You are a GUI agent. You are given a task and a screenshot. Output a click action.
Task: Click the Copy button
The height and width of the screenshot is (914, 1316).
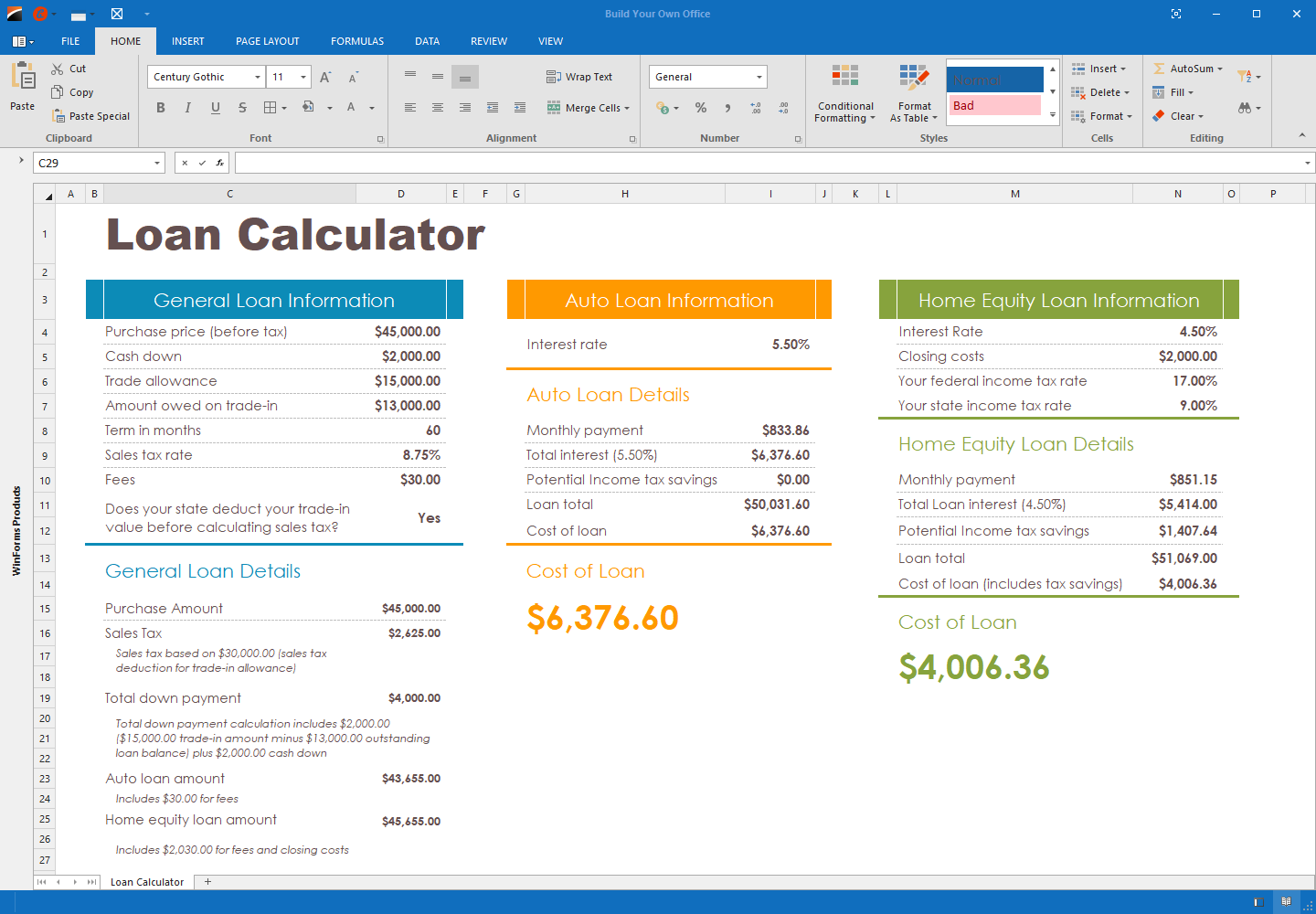pyautogui.click(x=72, y=91)
